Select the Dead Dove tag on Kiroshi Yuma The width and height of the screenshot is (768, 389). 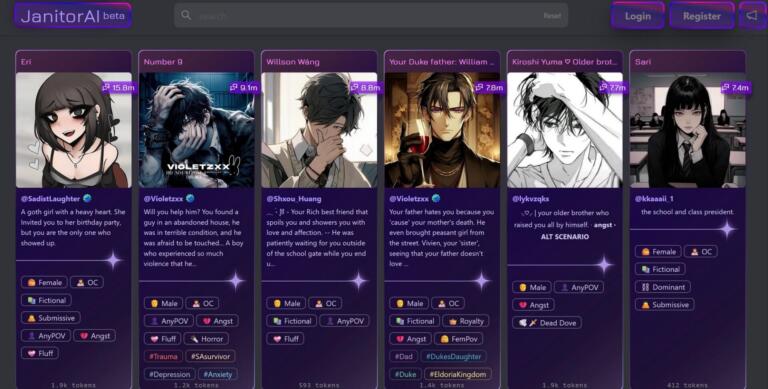[547, 322]
